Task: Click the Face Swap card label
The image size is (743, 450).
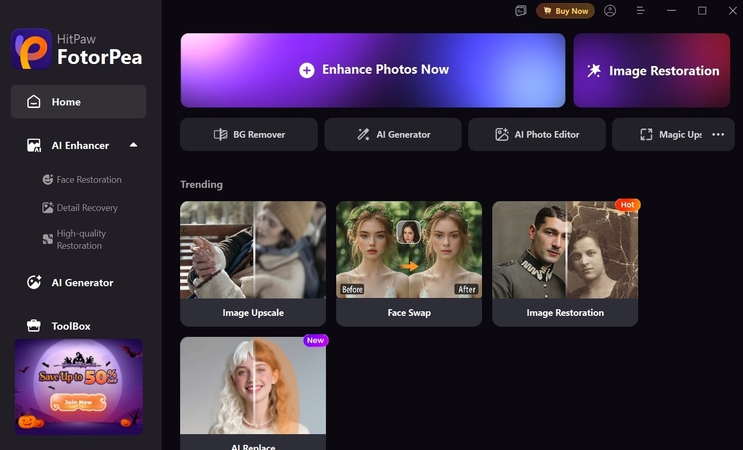Action: point(409,313)
